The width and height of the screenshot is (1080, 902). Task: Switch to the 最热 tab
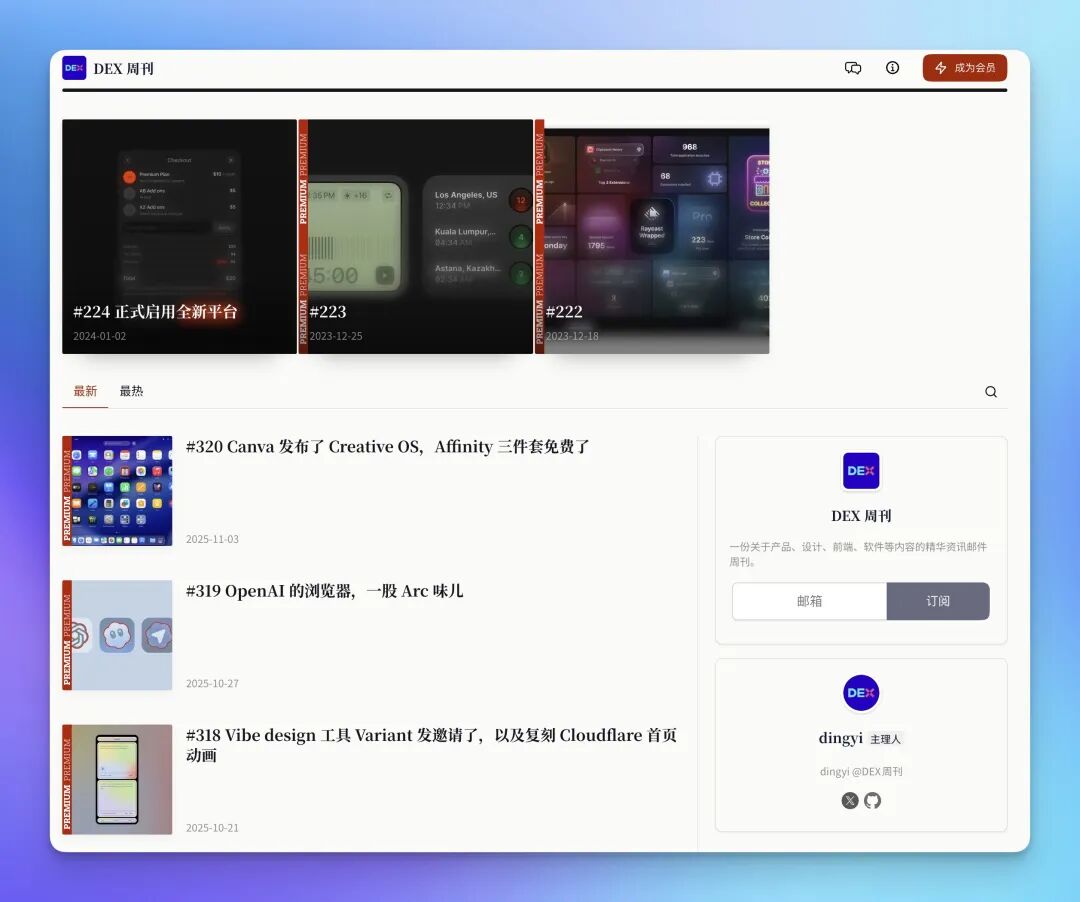pos(132,391)
